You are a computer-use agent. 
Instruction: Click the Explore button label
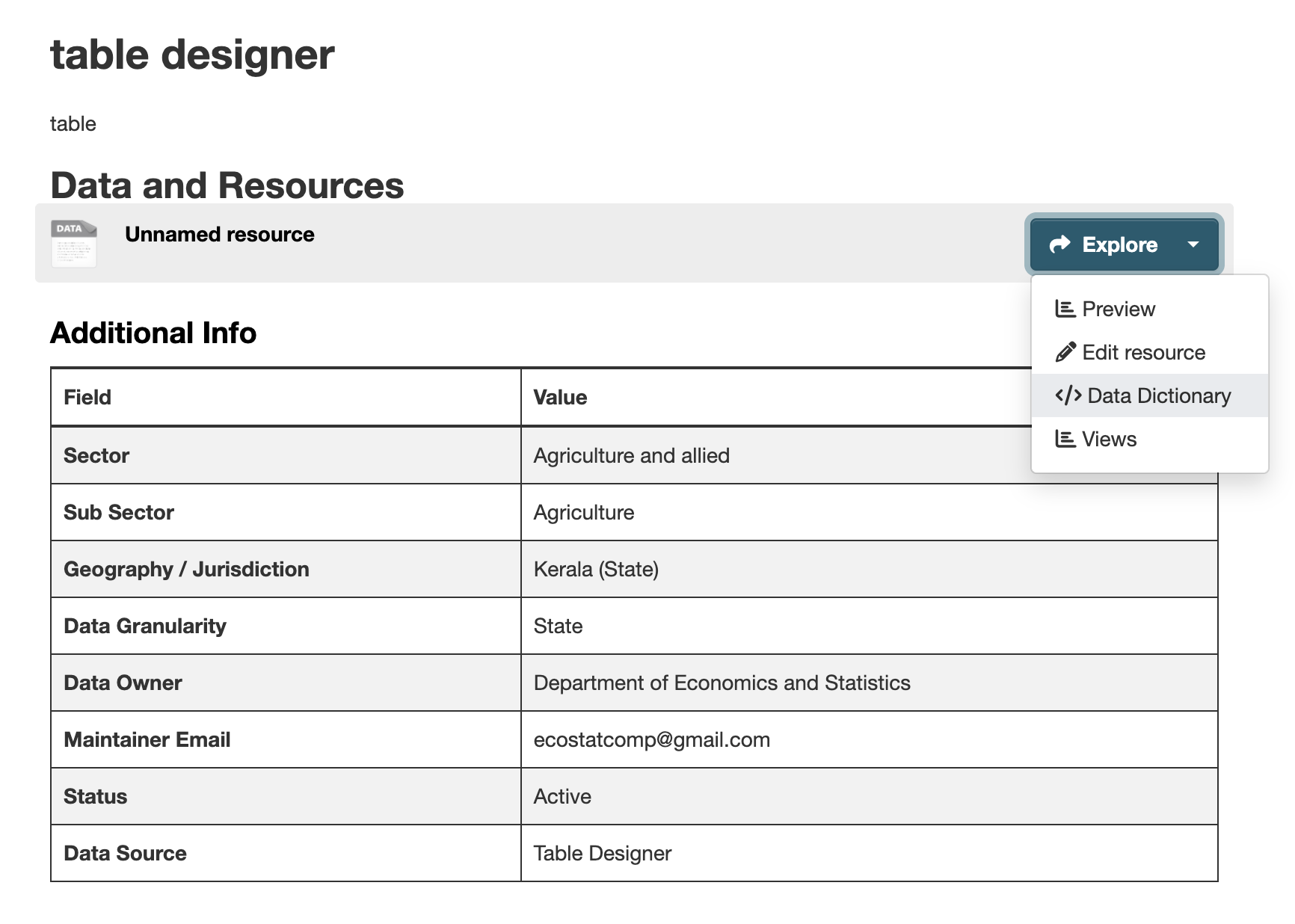[1119, 244]
